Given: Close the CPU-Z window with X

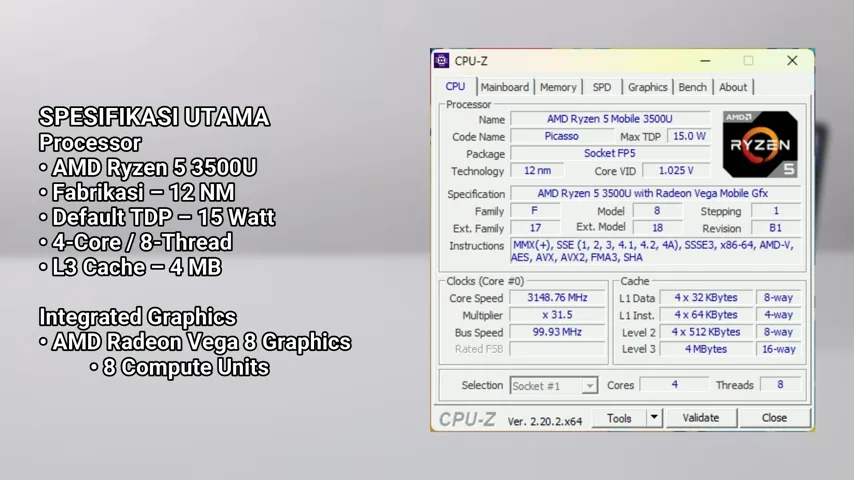Looking at the screenshot, I should click(x=792, y=60).
